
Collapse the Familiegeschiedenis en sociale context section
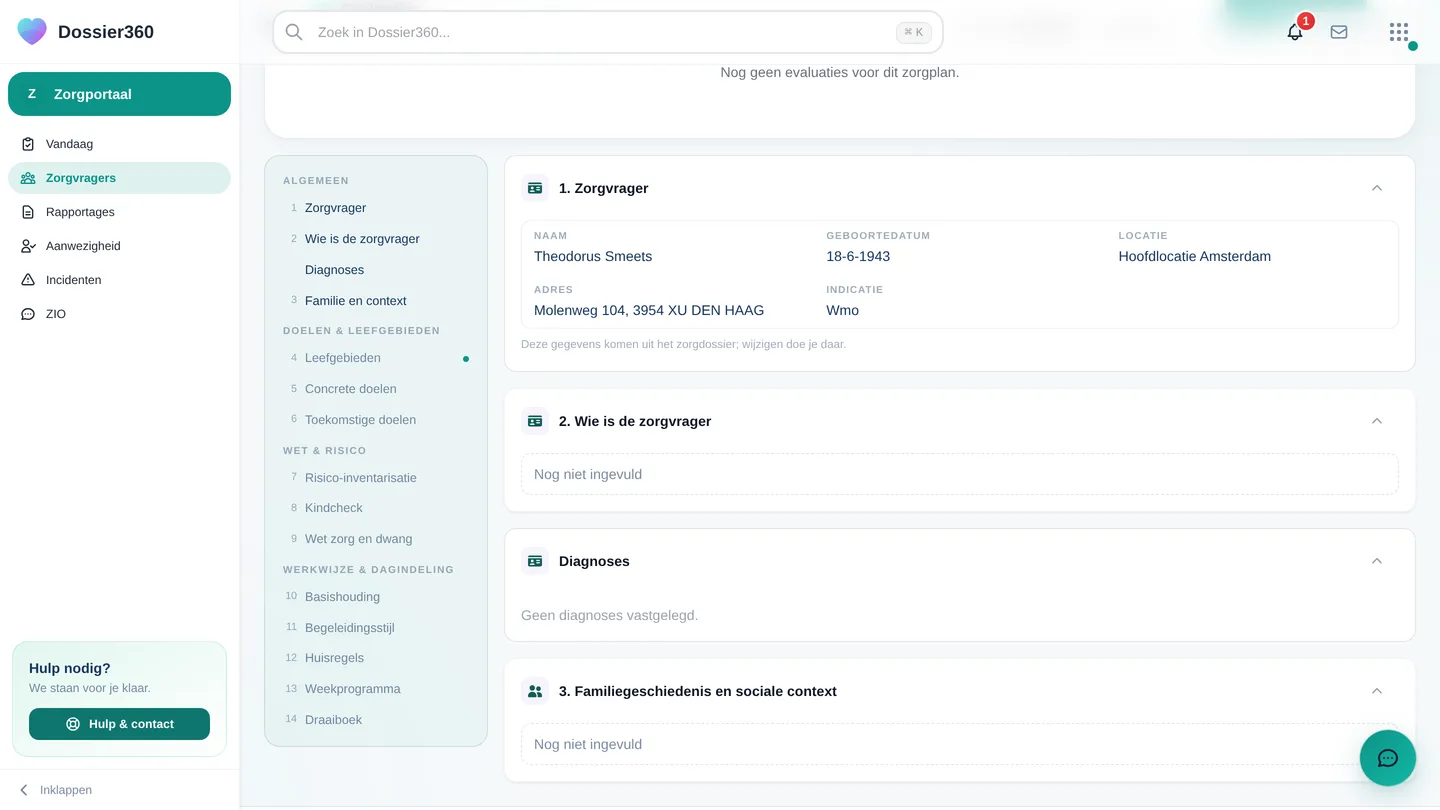point(1377,691)
